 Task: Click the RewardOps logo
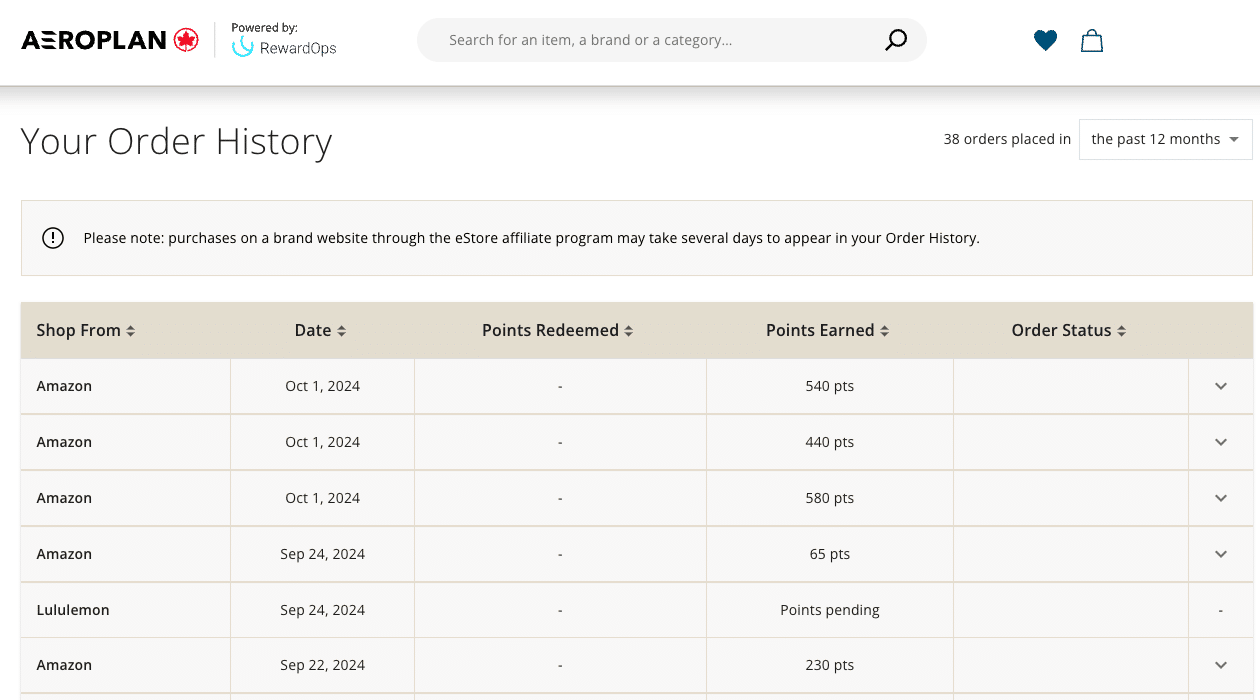click(284, 47)
